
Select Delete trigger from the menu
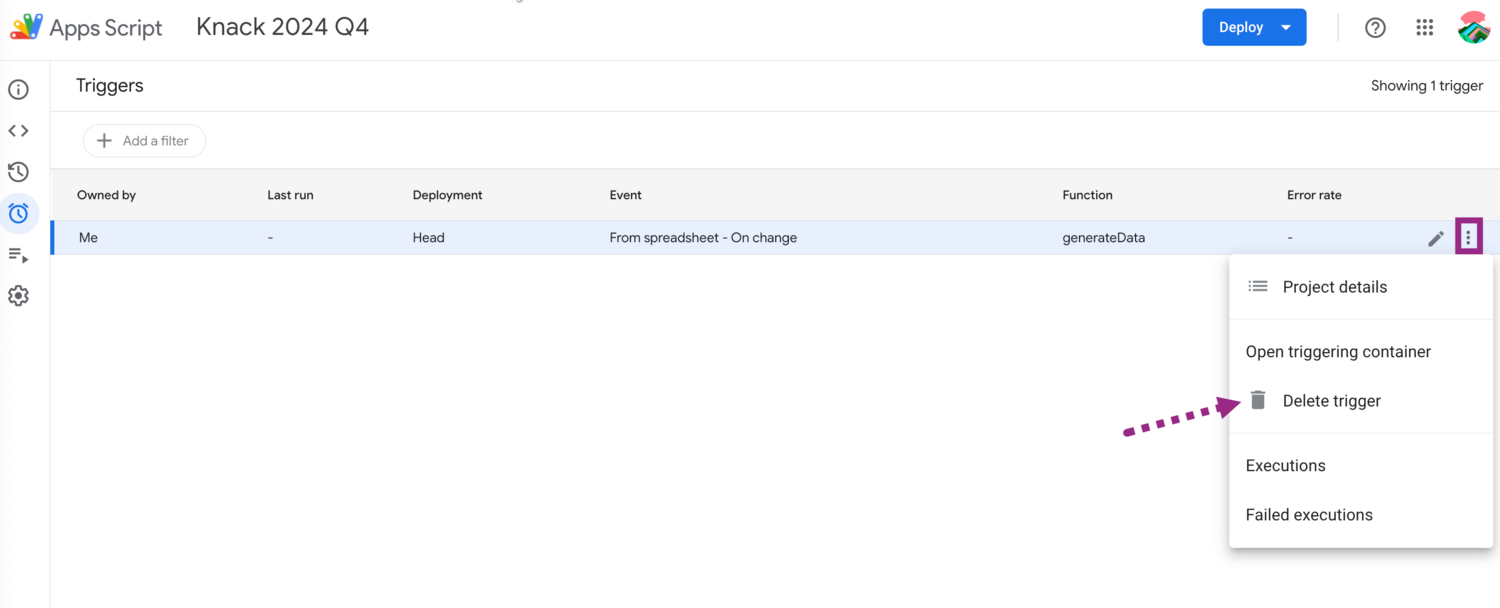[x=1331, y=401]
